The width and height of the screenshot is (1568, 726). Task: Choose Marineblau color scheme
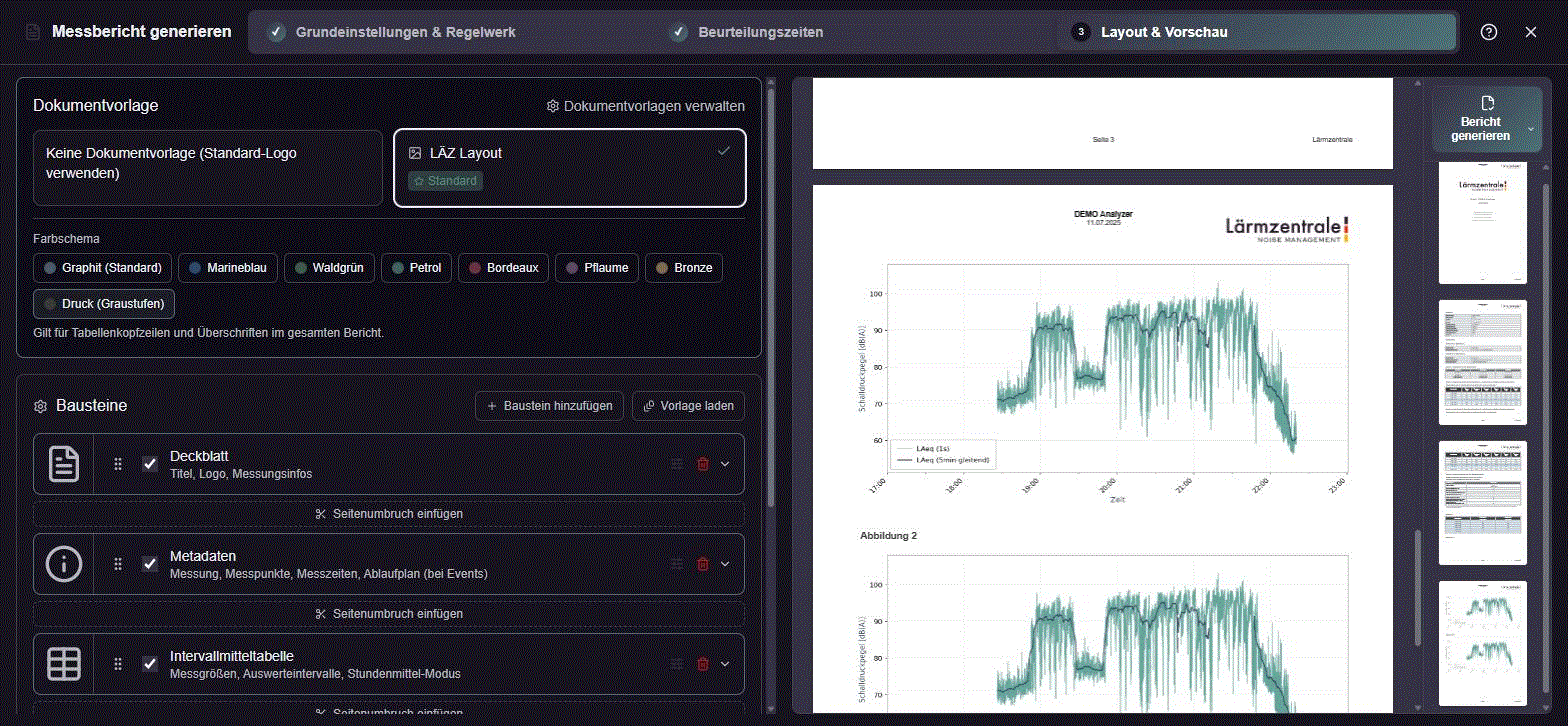coord(228,268)
